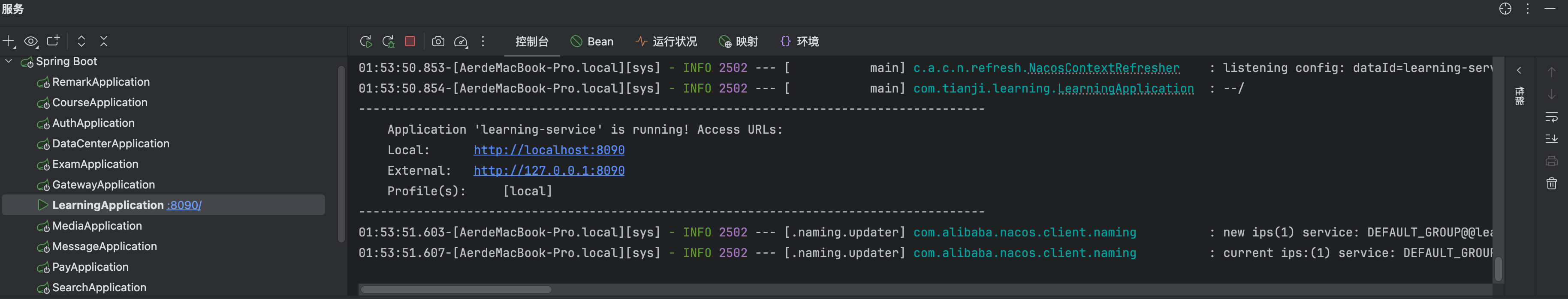Click the NacosContextRefresher class link
1568x299 pixels.
coord(1104,68)
